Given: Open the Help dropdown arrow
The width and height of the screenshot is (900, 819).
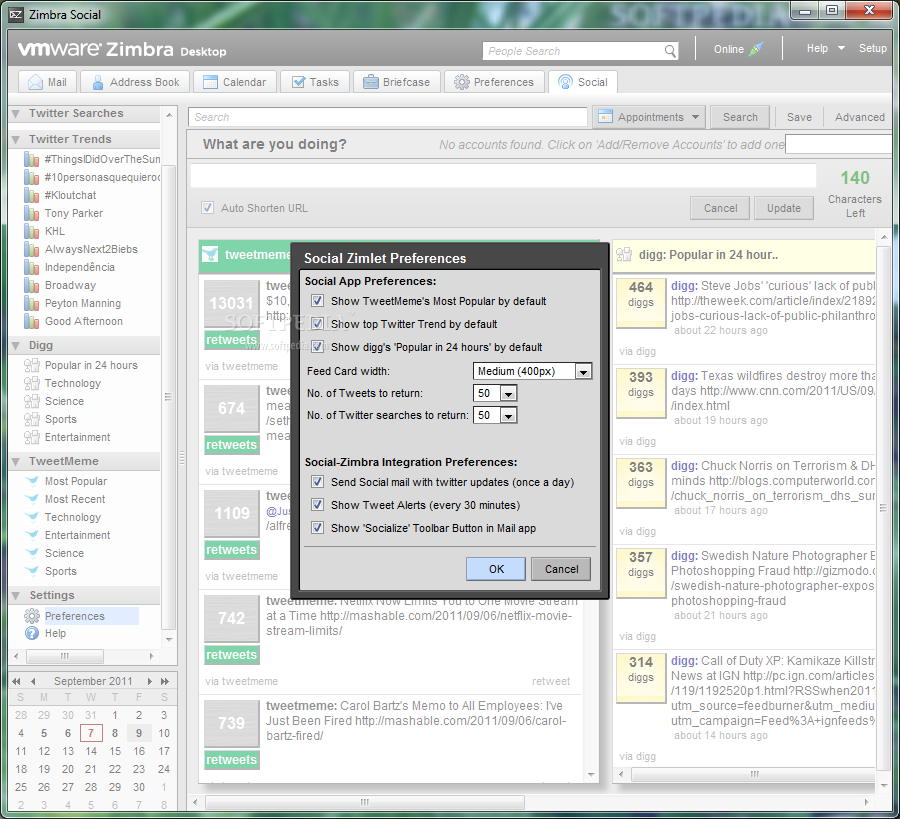Looking at the screenshot, I should click(841, 48).
